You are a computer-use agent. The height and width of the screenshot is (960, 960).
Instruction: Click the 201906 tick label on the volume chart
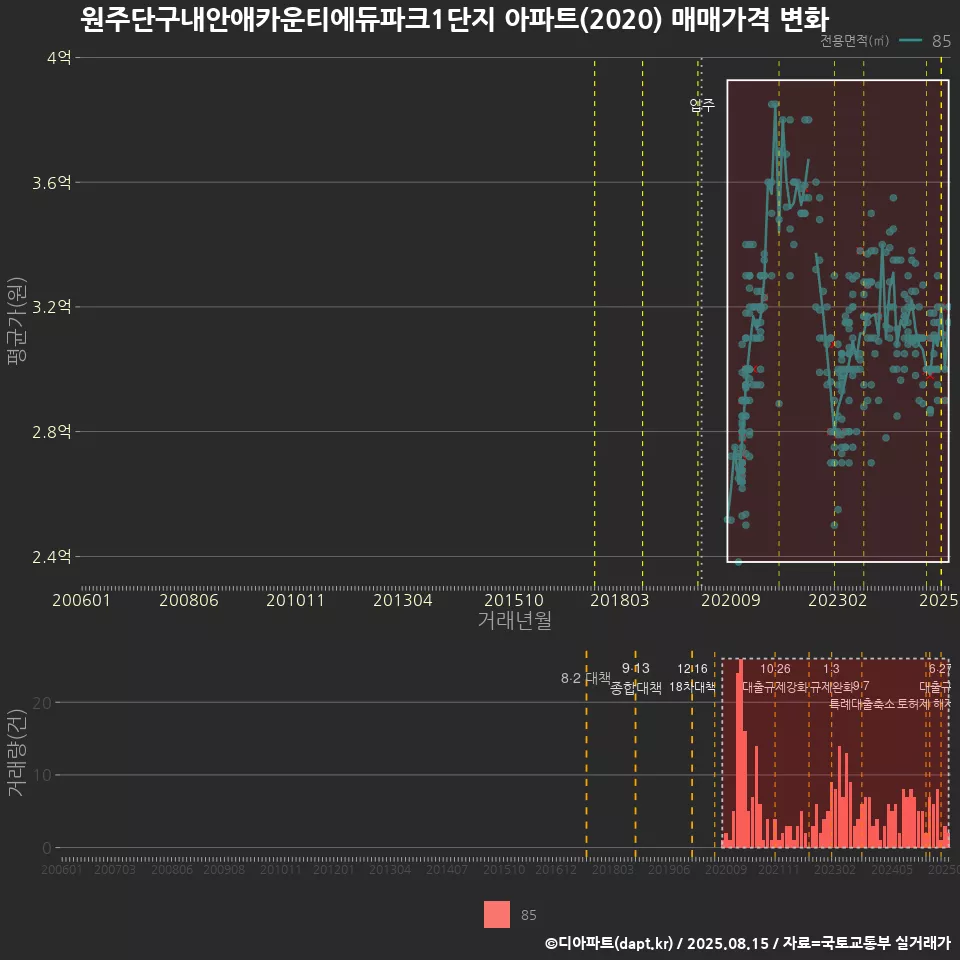(x=669, y=869)
